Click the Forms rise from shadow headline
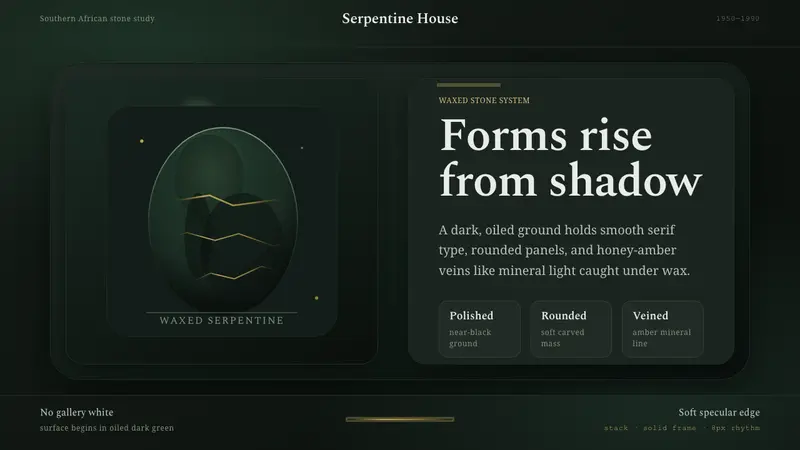800x450 pixels. pos(570,158)
